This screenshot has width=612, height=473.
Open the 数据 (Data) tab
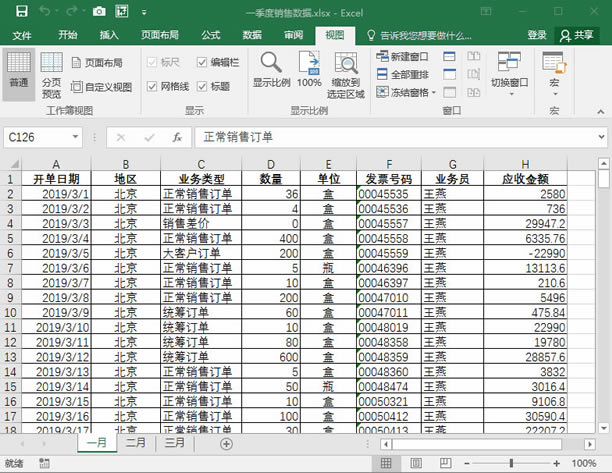tap(252, 35)
